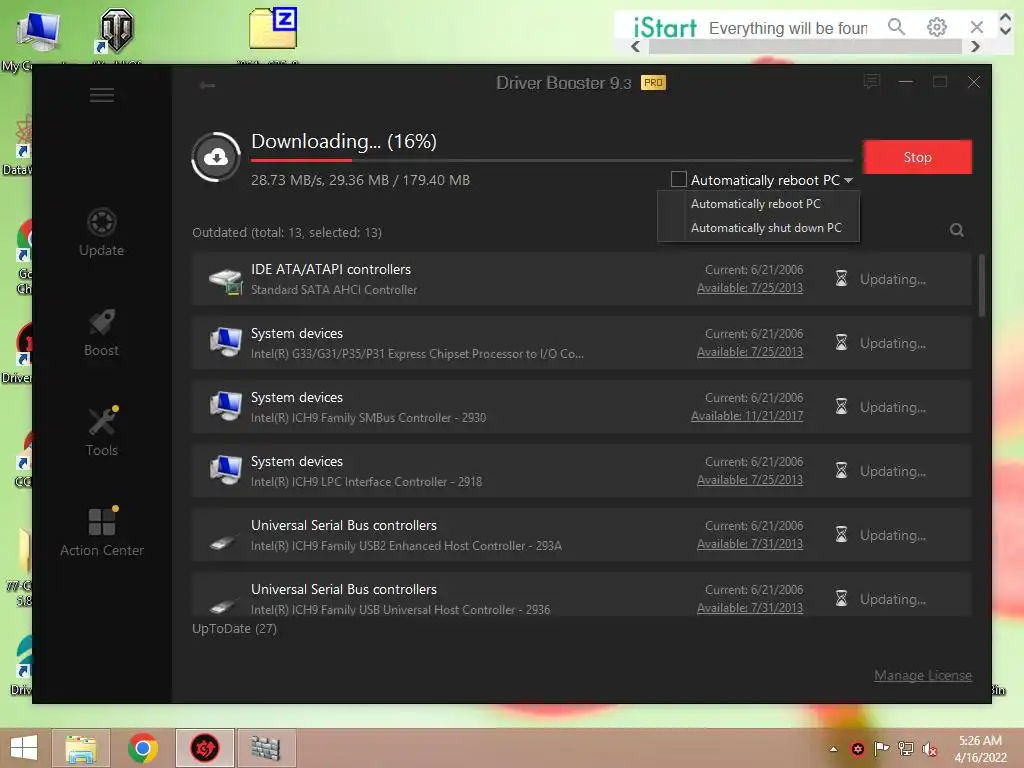Open File Explorer from the taskbar
Viewport: 1024px width, 768px height.
click(80, 748)
